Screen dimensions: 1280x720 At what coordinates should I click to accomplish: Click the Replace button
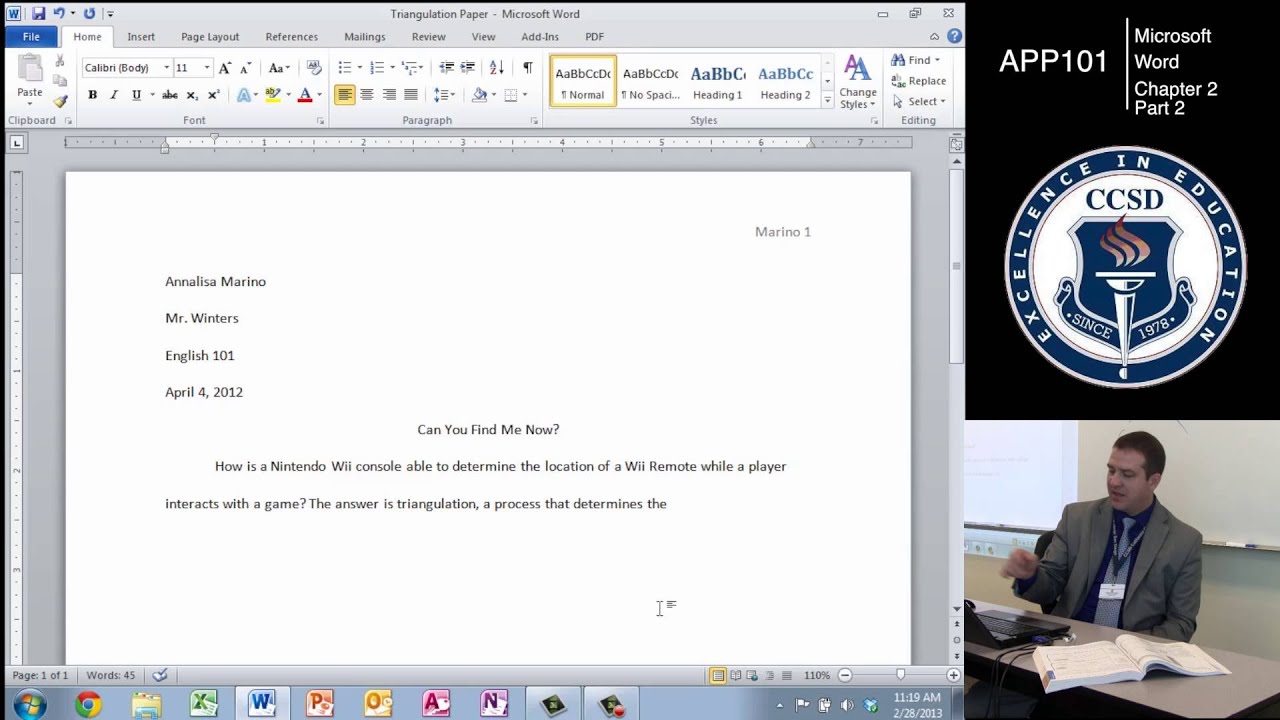click(x=918, y=81)
